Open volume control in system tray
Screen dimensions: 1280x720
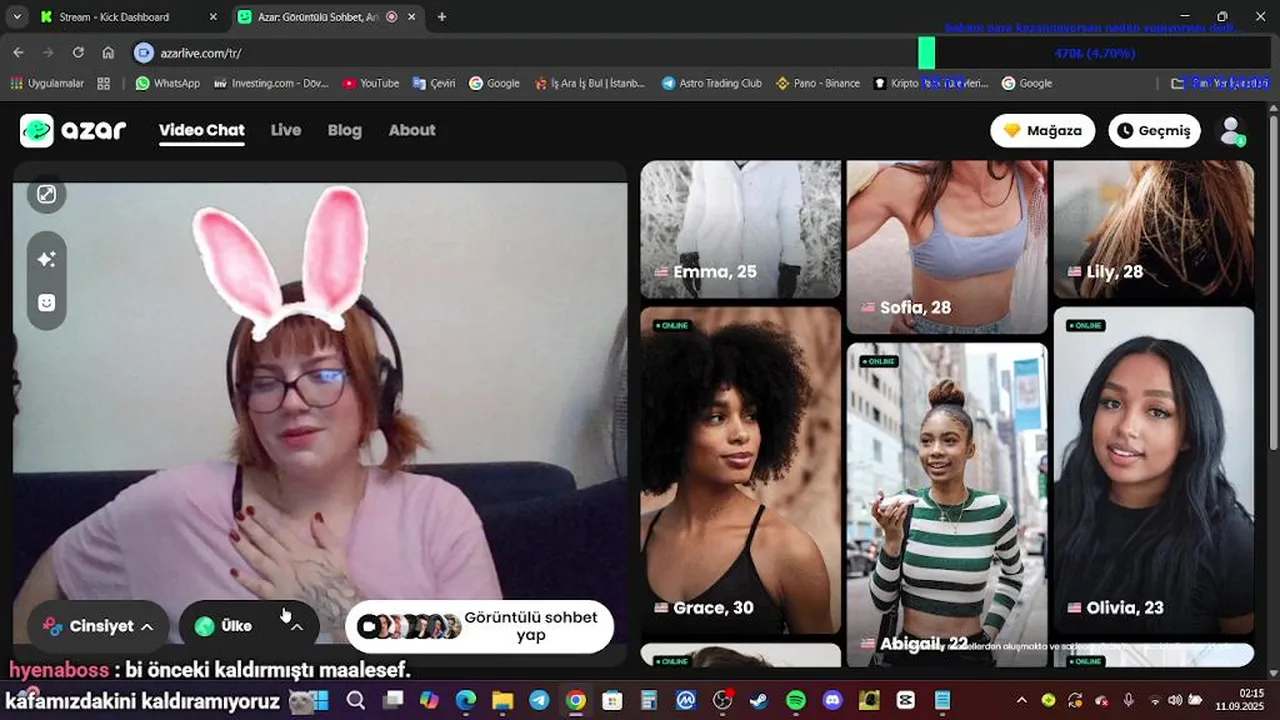coord(1175,700)
